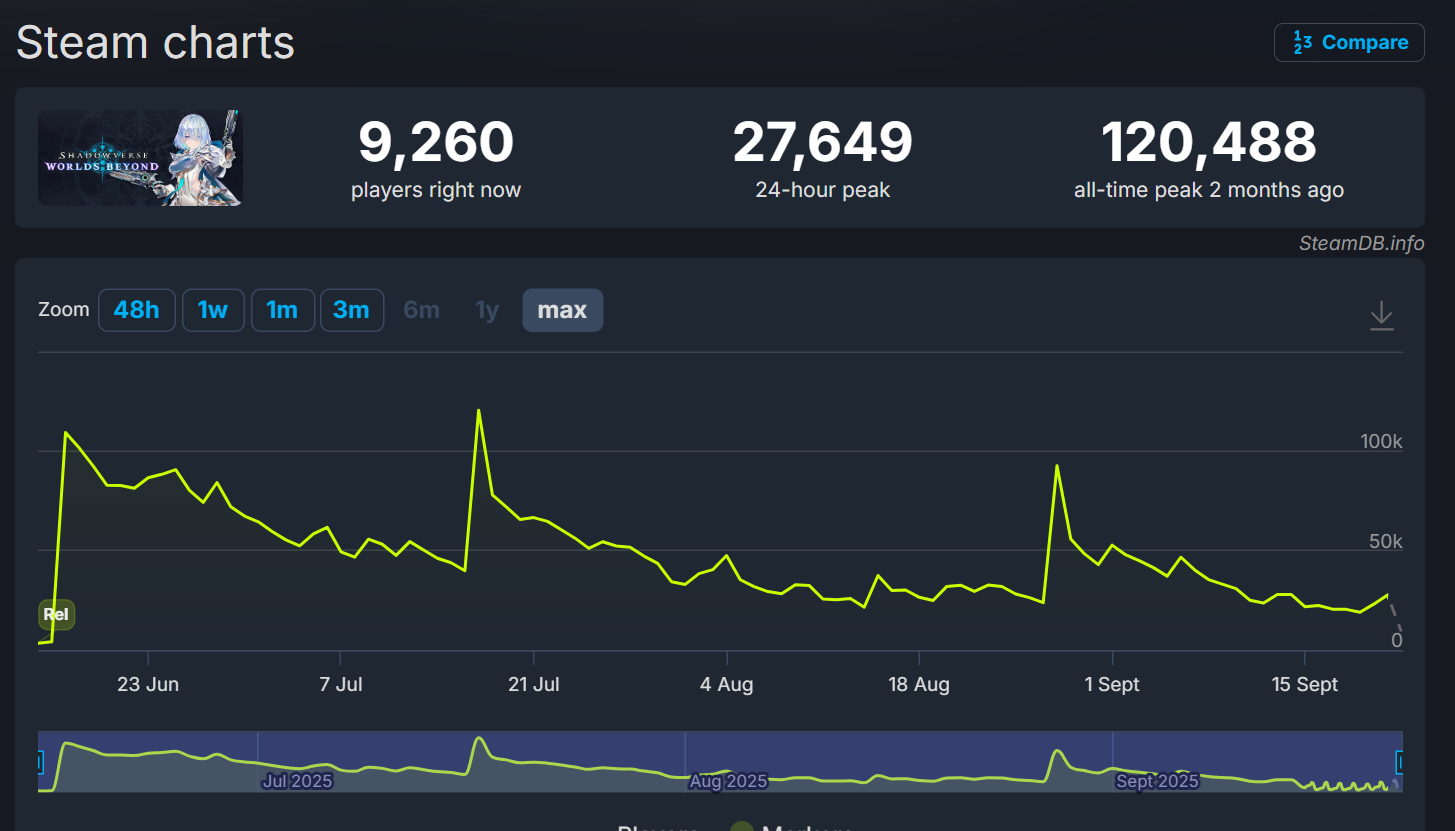The image size is (1455, 831).
Task: Click the 15 Sept axis label
Action: [x=1305, y=685]
